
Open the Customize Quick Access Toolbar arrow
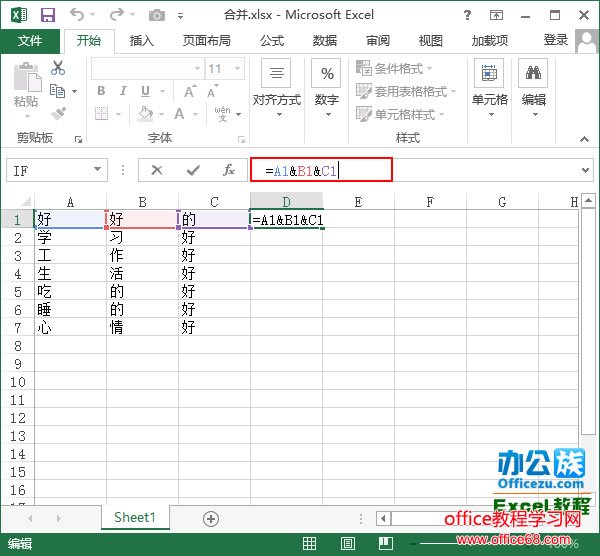click(x=180, y=16)
